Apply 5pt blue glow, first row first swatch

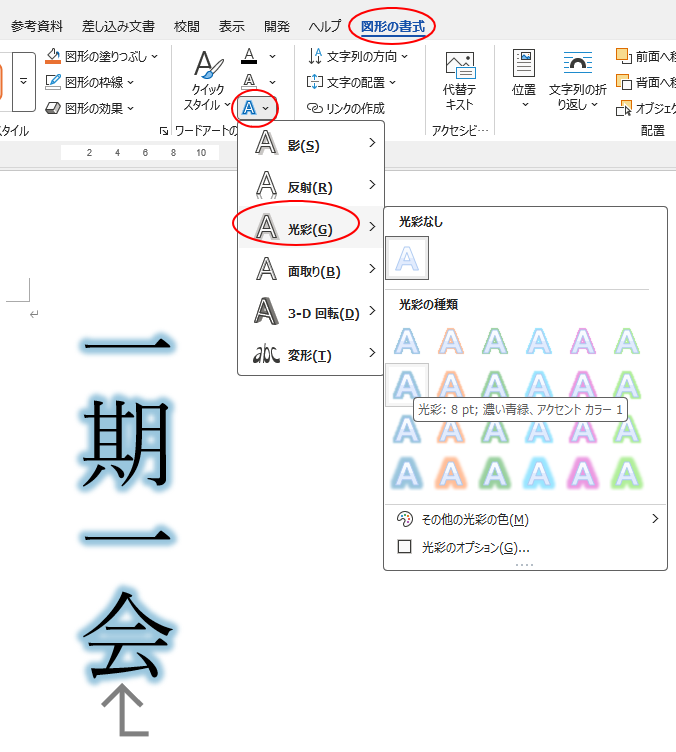407,341
